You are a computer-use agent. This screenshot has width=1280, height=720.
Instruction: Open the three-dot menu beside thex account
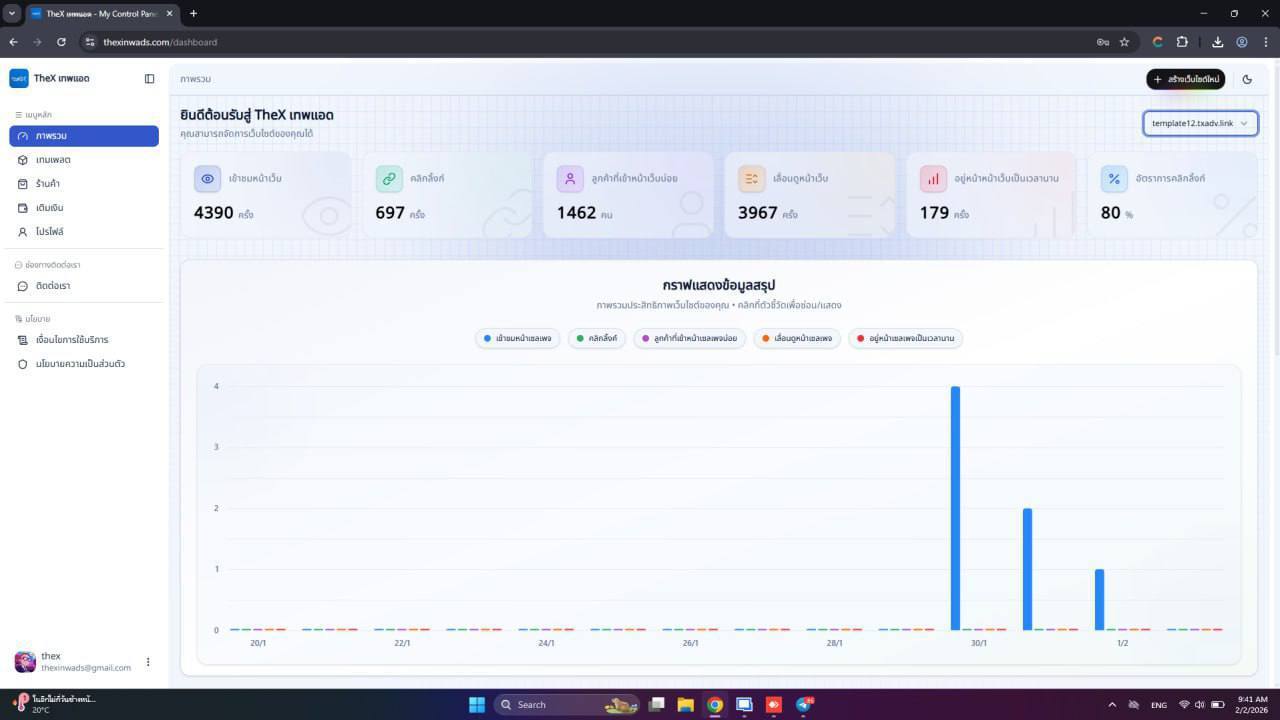tap(148, 662)
